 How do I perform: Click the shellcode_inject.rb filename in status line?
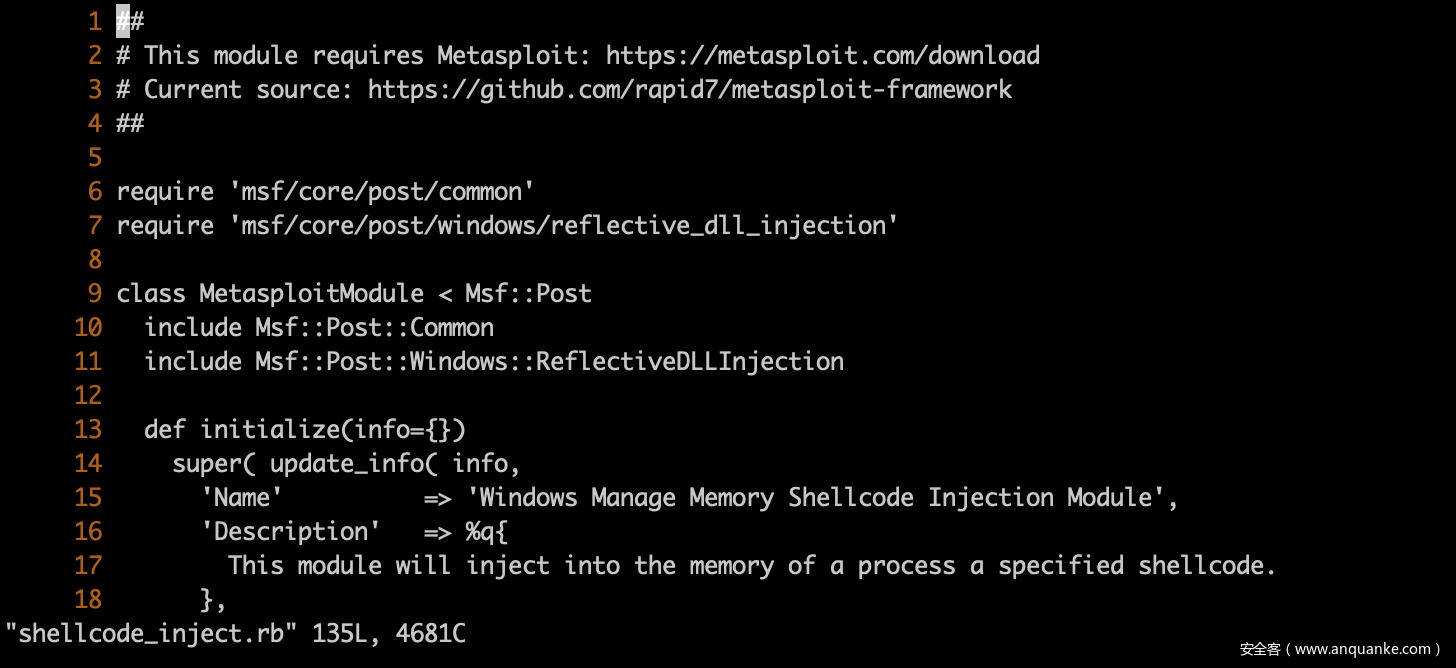151,633
